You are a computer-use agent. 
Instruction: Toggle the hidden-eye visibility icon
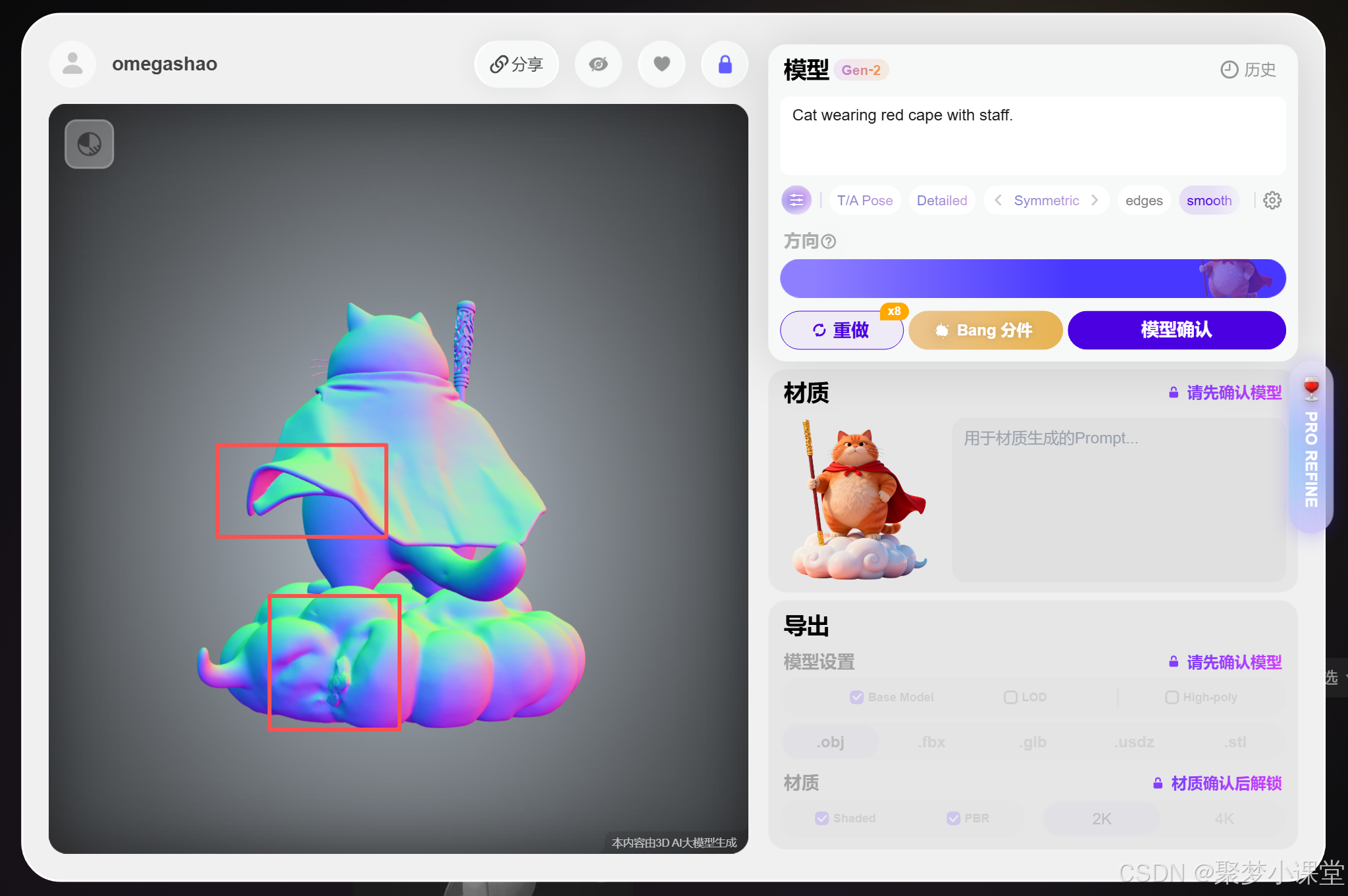pos(598,64)
